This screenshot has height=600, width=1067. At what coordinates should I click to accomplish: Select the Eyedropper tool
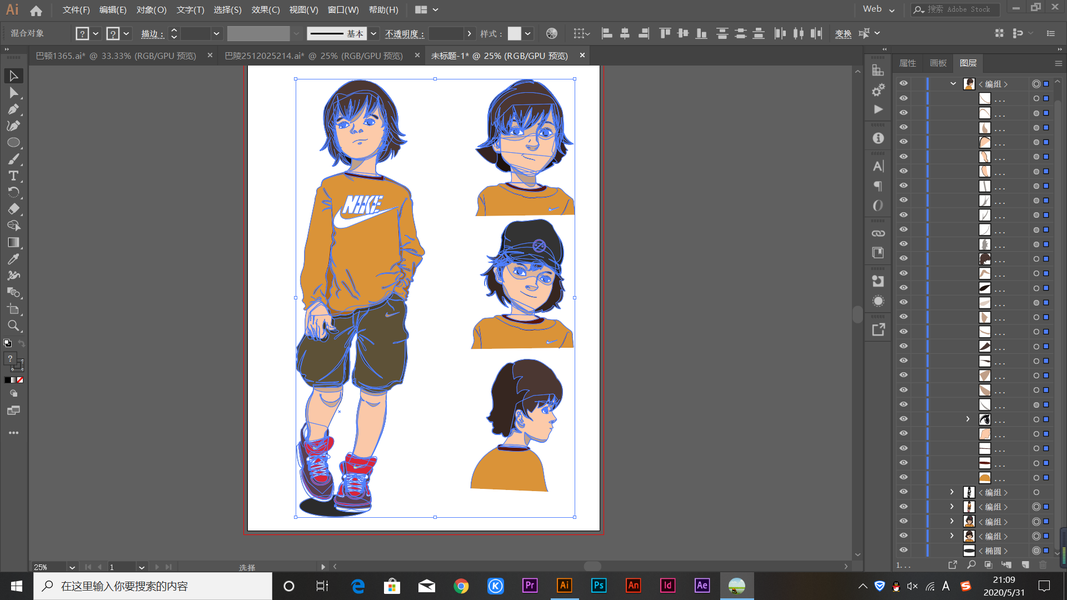click(13, 259)
